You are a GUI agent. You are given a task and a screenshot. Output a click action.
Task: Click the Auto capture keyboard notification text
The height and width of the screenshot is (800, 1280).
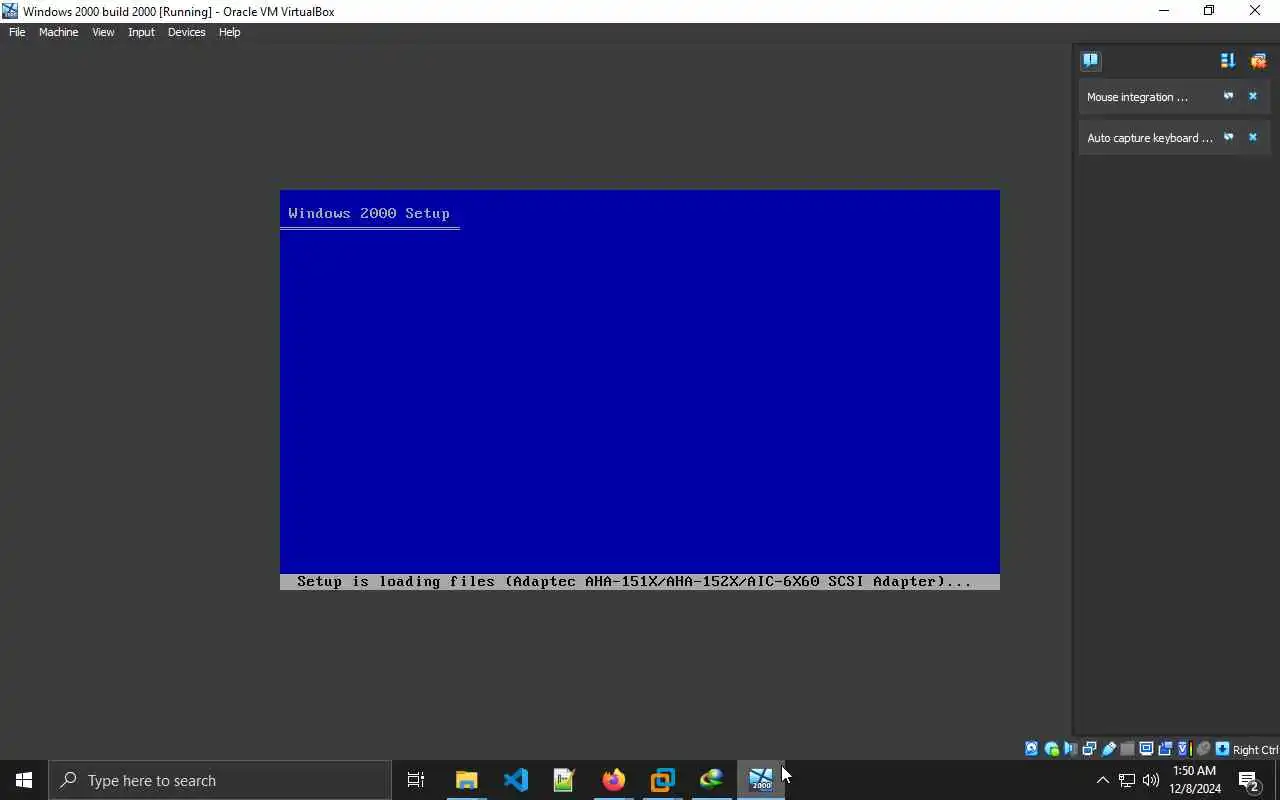pos(1150,138)
